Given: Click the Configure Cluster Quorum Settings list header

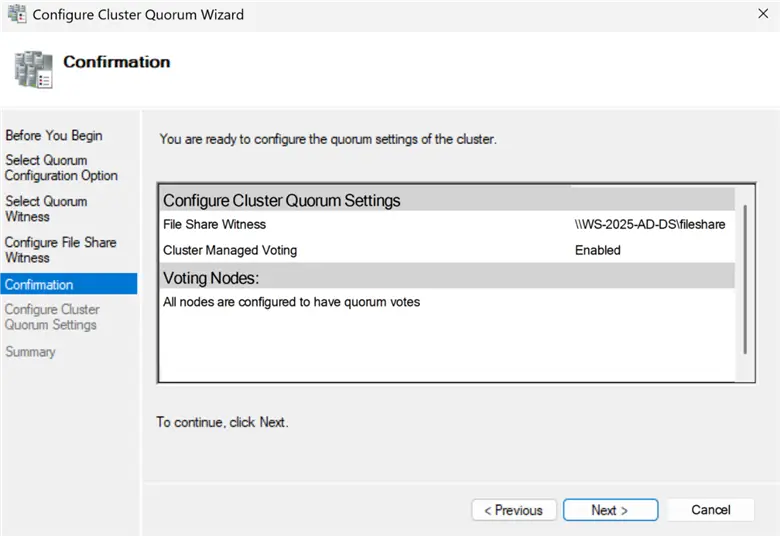Looking at the screenshot, I should tap(446, 200).
